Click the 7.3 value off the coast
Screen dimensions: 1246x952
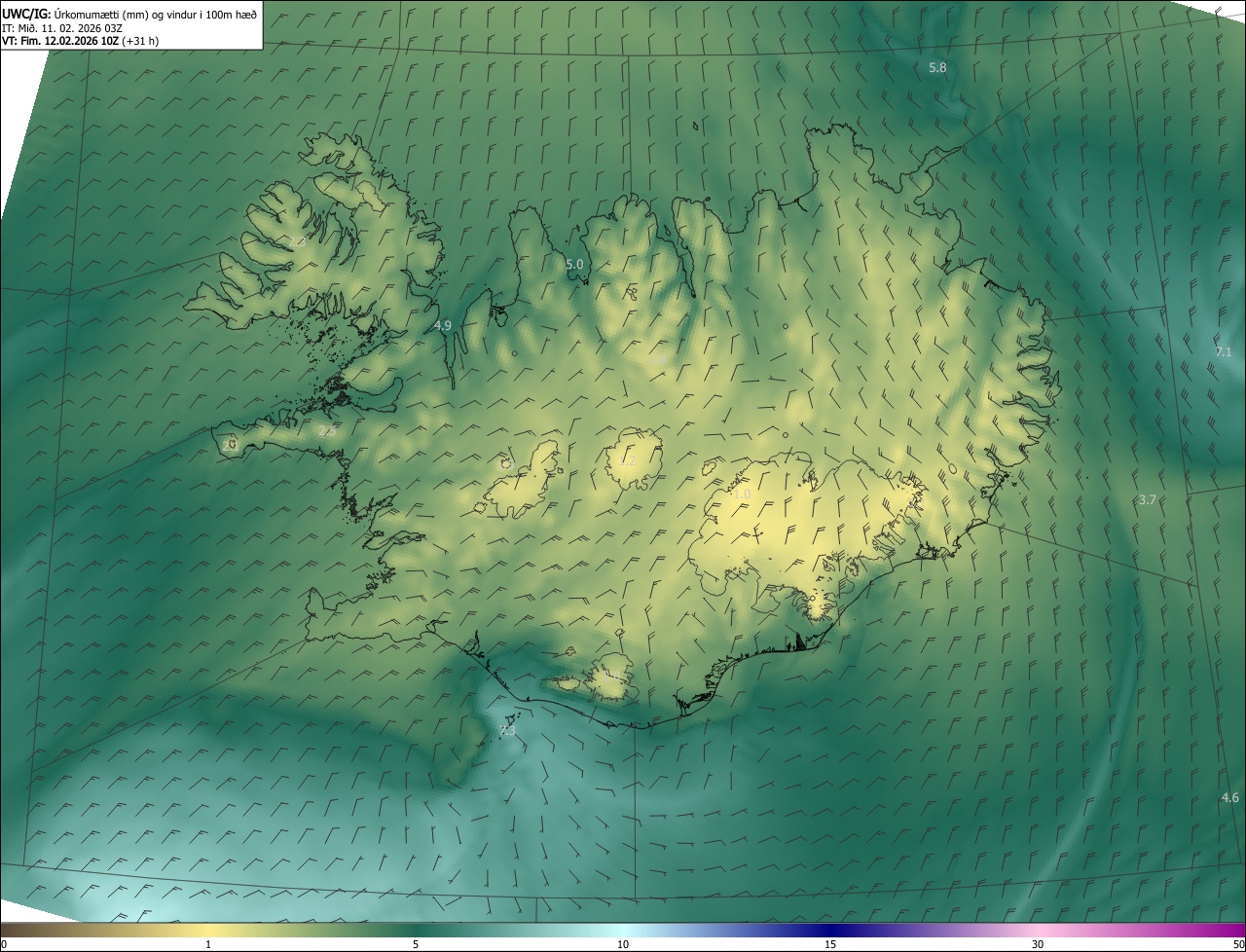[x=507, y=730]
